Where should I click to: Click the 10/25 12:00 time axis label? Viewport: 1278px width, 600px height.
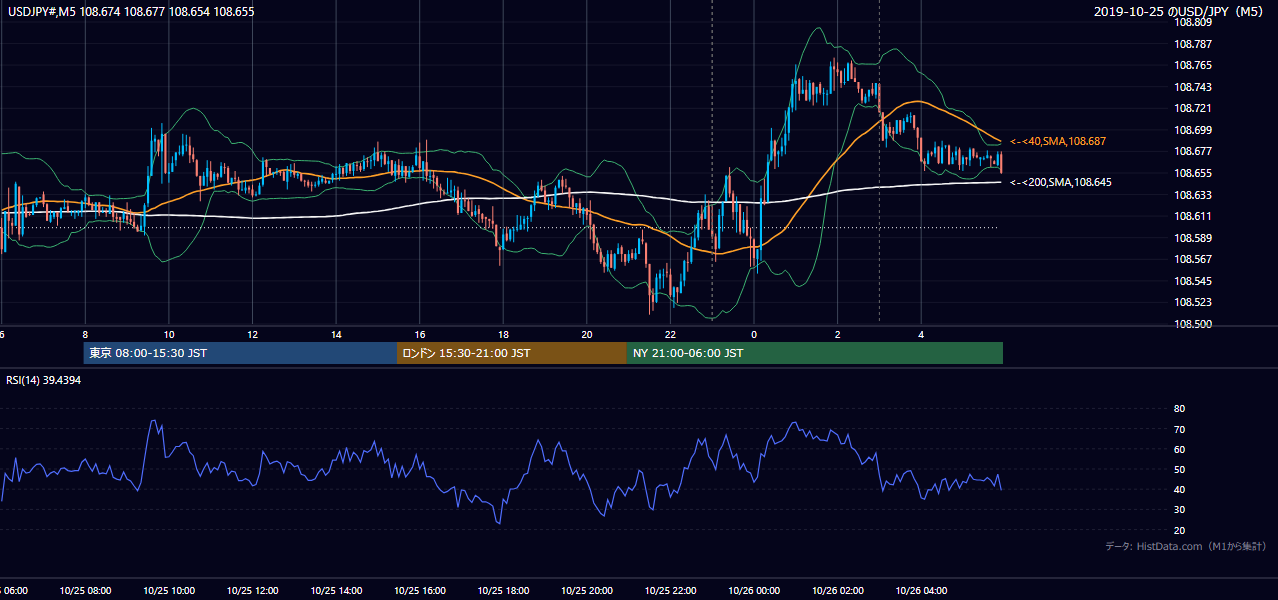click(252, 591)
